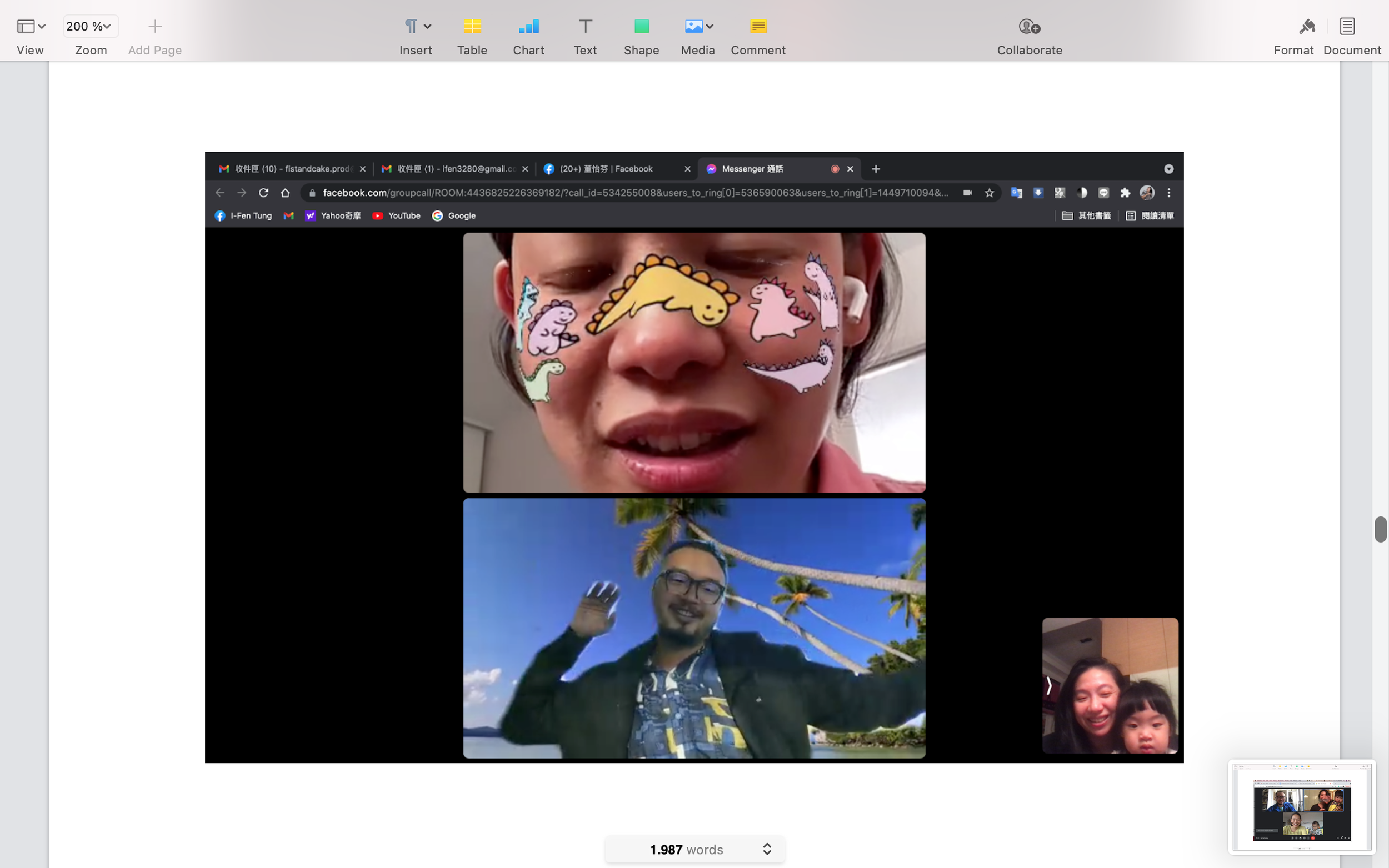The height and width of the screenshot is (868, 1389).
Task: Show the Document settings sidebar
Action: pyautogui.click(x=1347, y=27)
